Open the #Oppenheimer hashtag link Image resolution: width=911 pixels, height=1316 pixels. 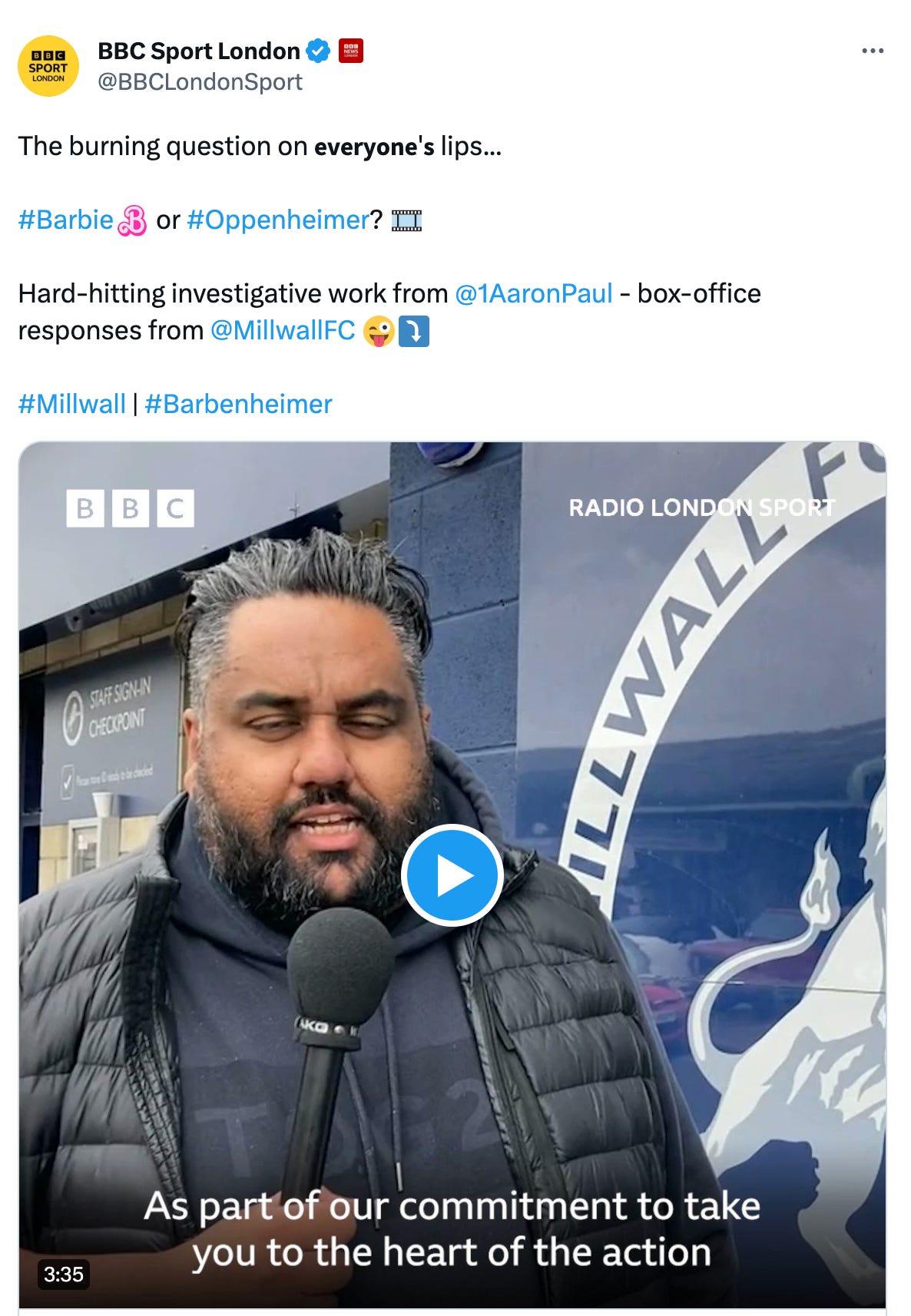pyautogui.click(x=278, y=220)
